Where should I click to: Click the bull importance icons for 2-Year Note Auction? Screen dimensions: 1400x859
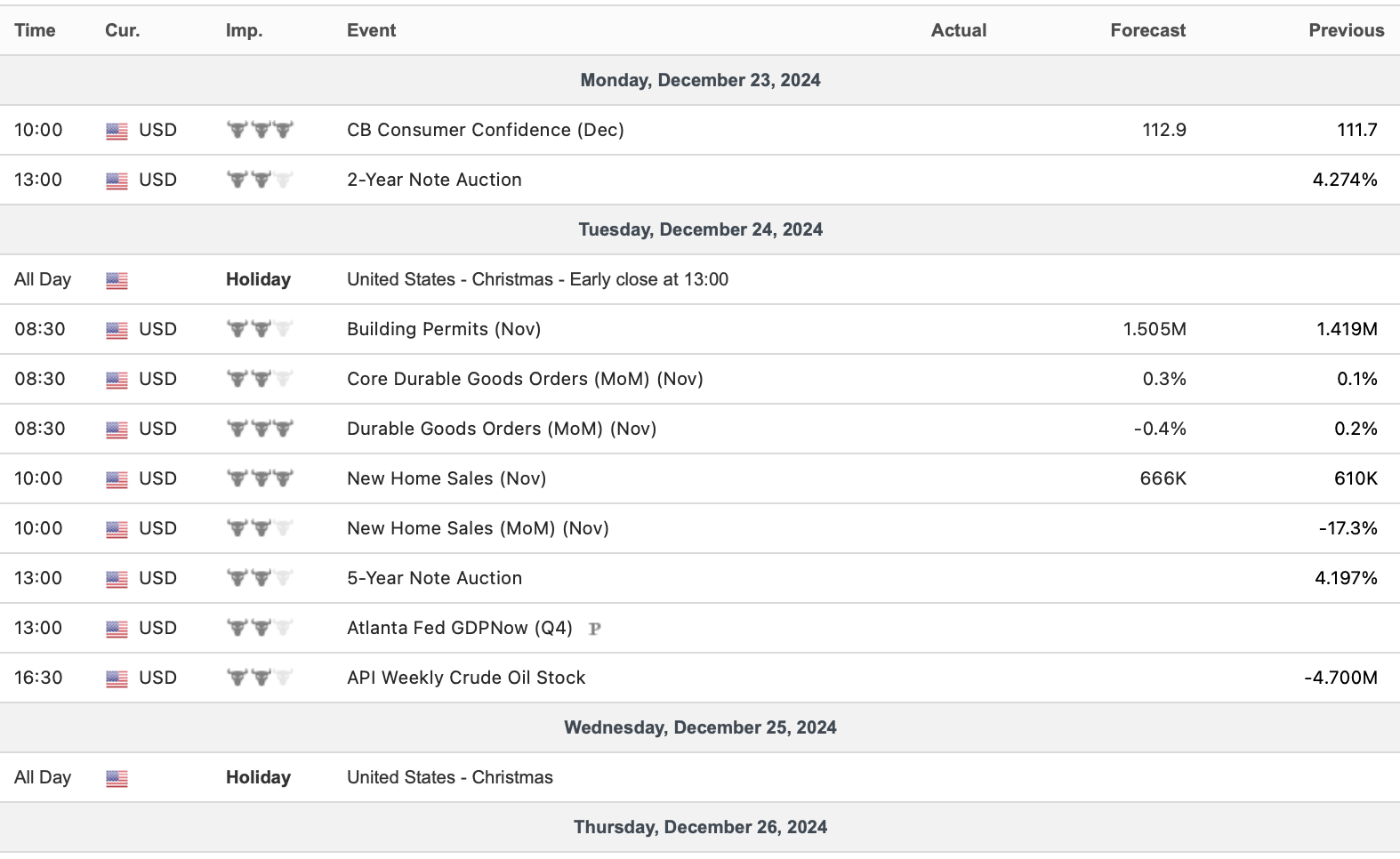[259, 180]
